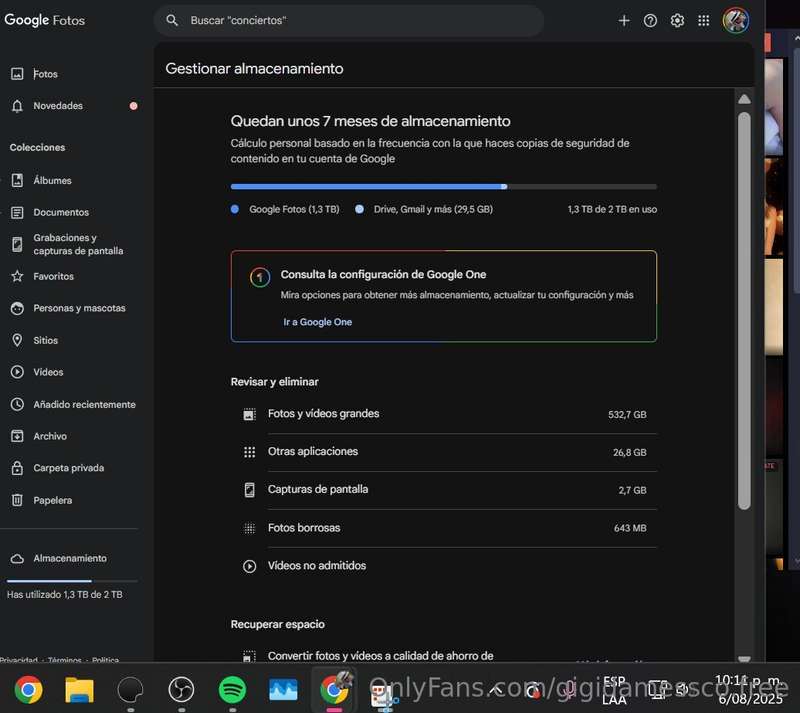Click the 532,7 GB size value
The image size is (800, 713).
point(627,414)
